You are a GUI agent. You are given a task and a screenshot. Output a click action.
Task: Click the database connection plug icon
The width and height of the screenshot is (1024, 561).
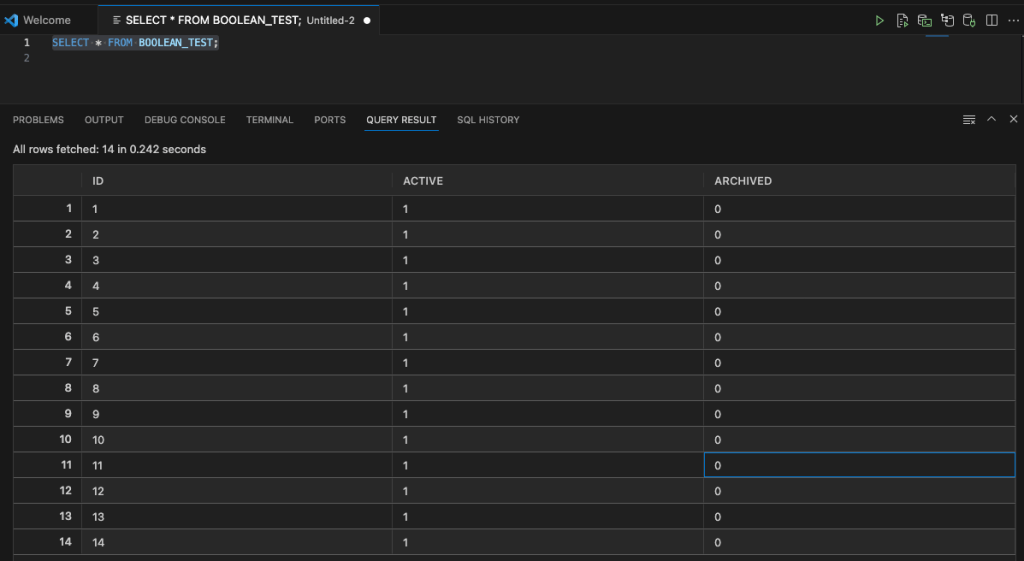tap(969, 20)
